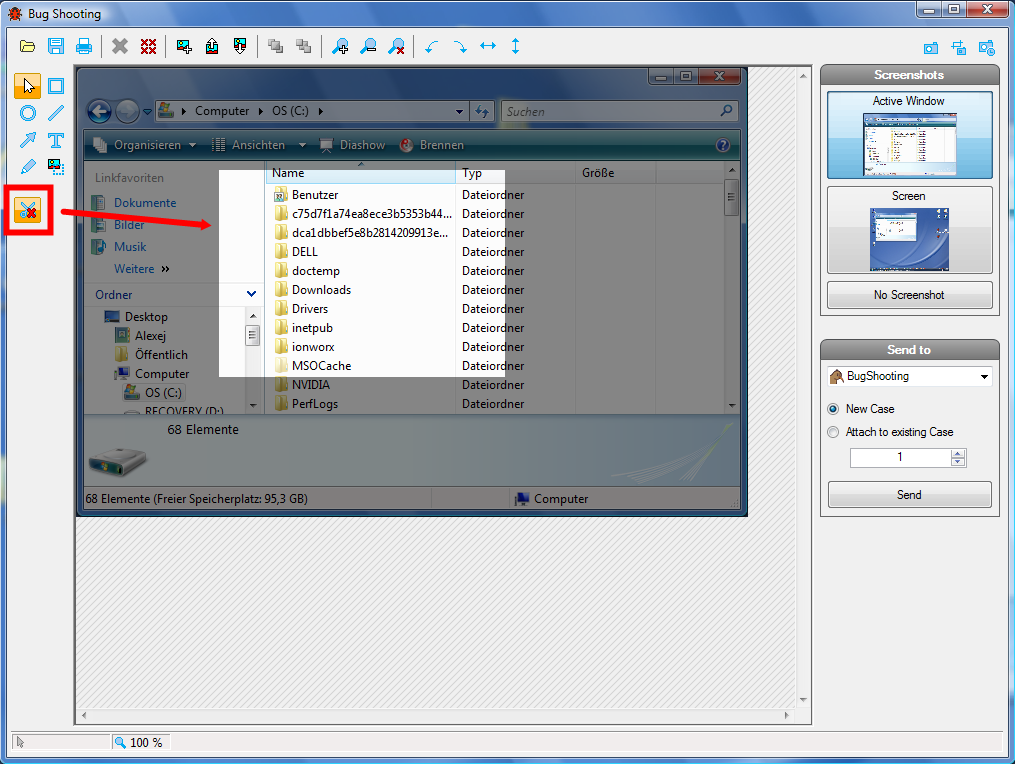Click the zoom in magnifier icon

pos(341,46)
